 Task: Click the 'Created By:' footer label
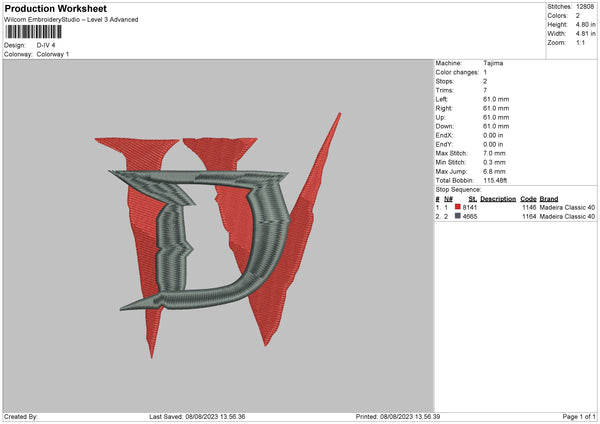[x=21, y=416]
